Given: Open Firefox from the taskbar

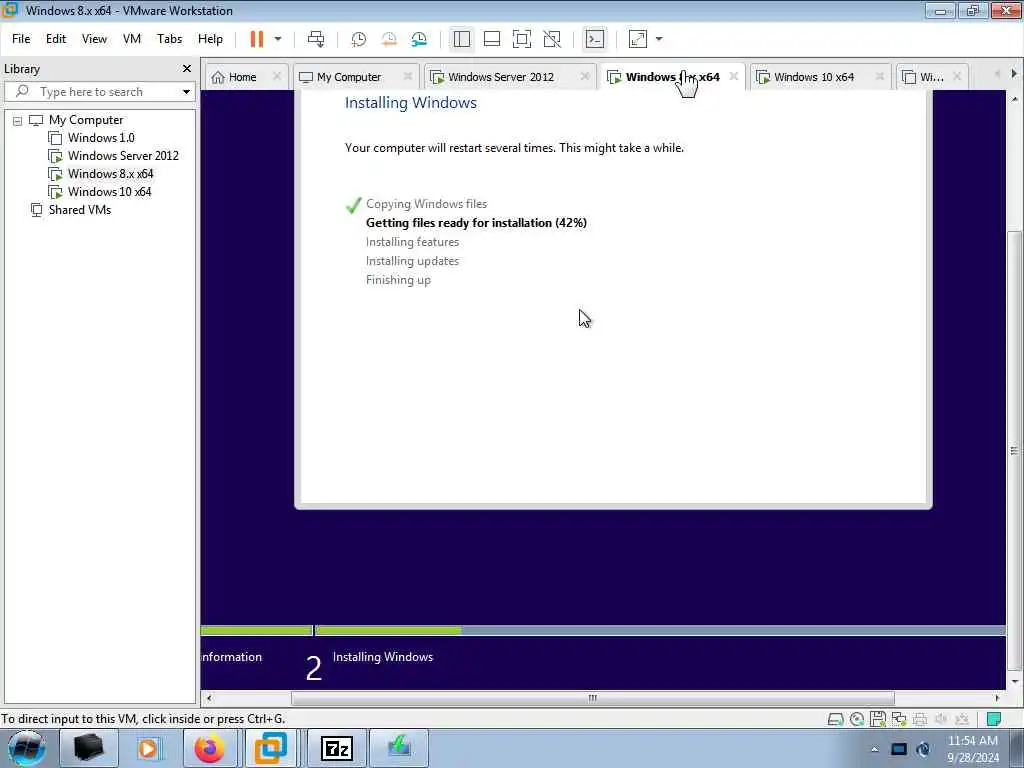Looking at the screenshot, I should (210, 748).
